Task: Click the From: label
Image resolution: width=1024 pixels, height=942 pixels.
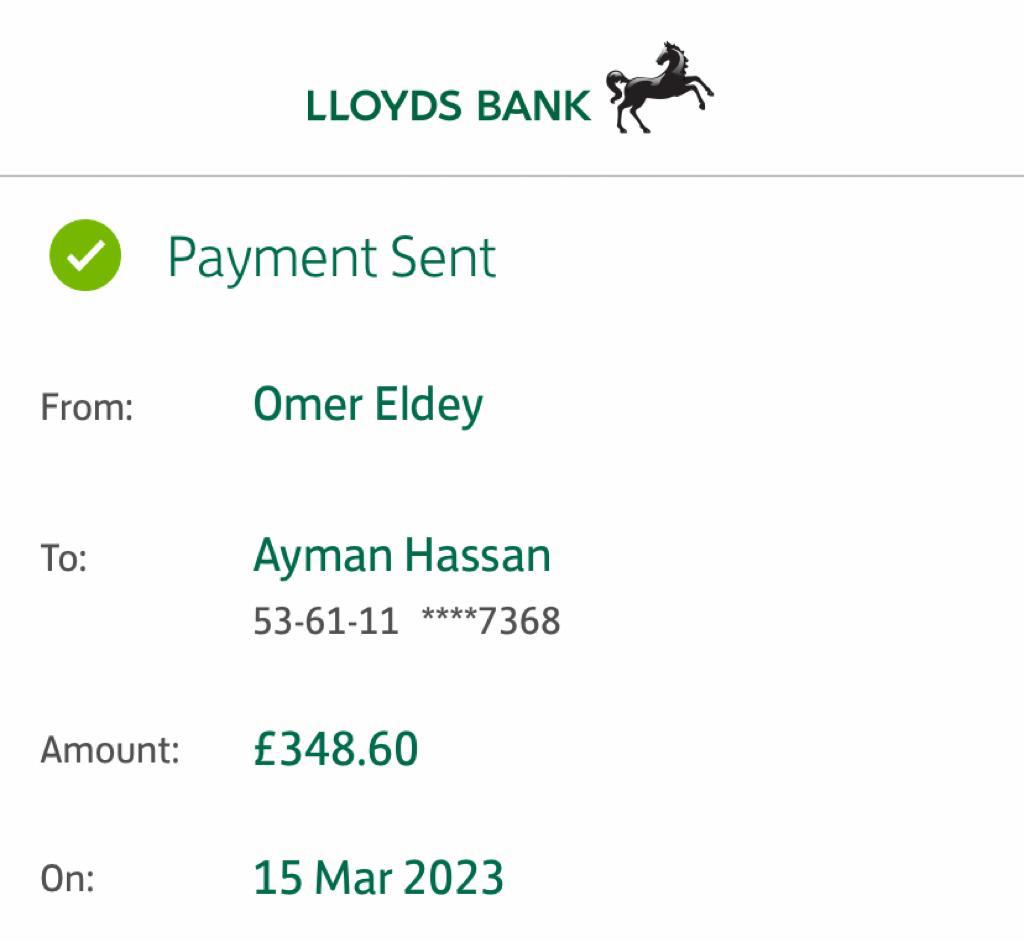Action: 86,408
